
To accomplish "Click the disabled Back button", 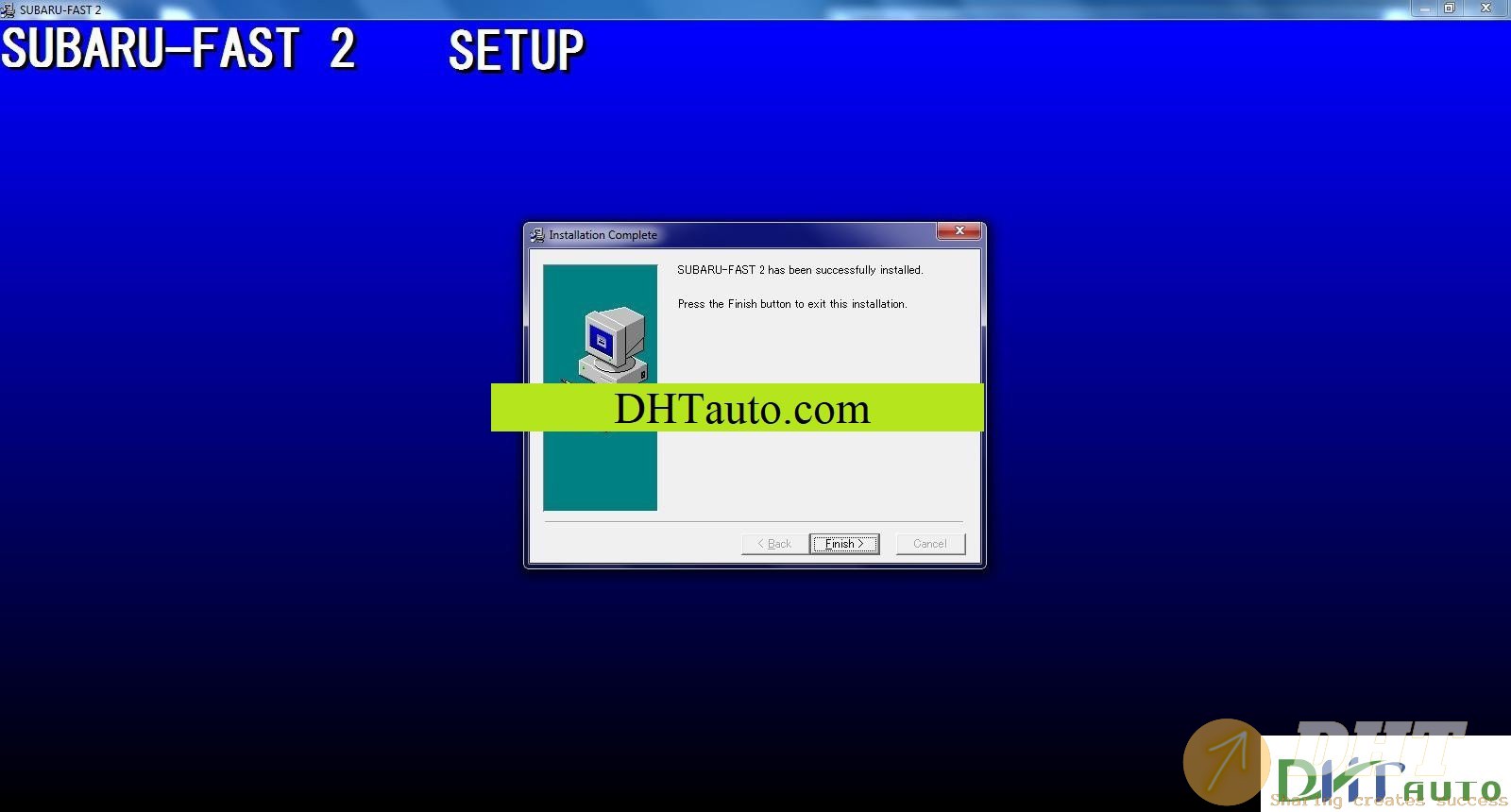I will pyautogui.click(x=774, y=544).
